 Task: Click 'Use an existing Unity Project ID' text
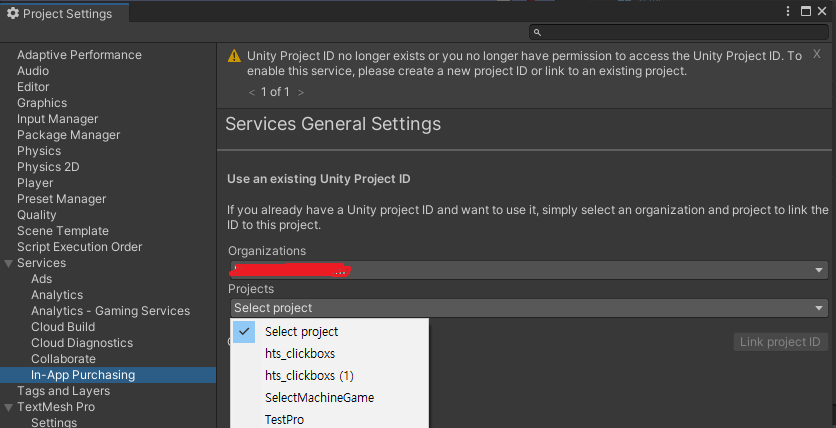coord(319,179)
